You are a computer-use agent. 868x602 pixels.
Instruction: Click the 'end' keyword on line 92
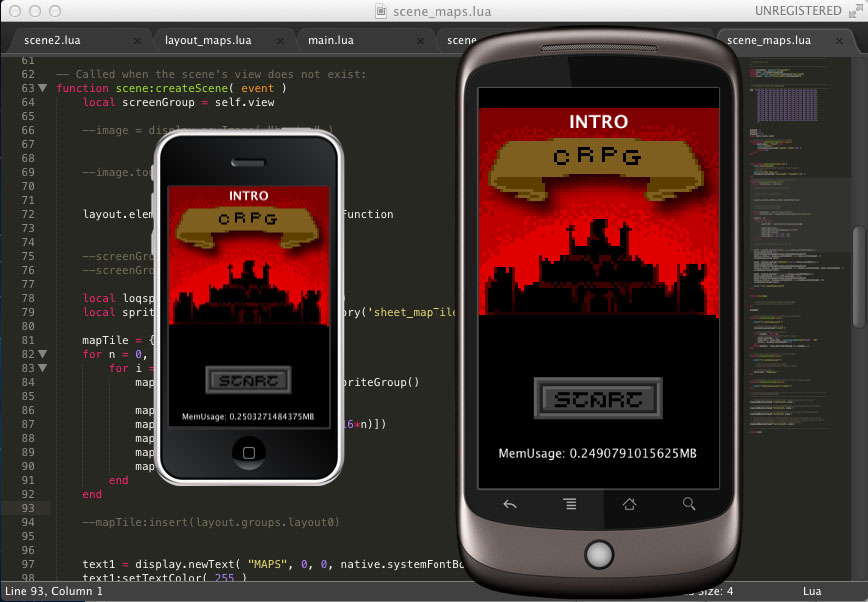92,495
